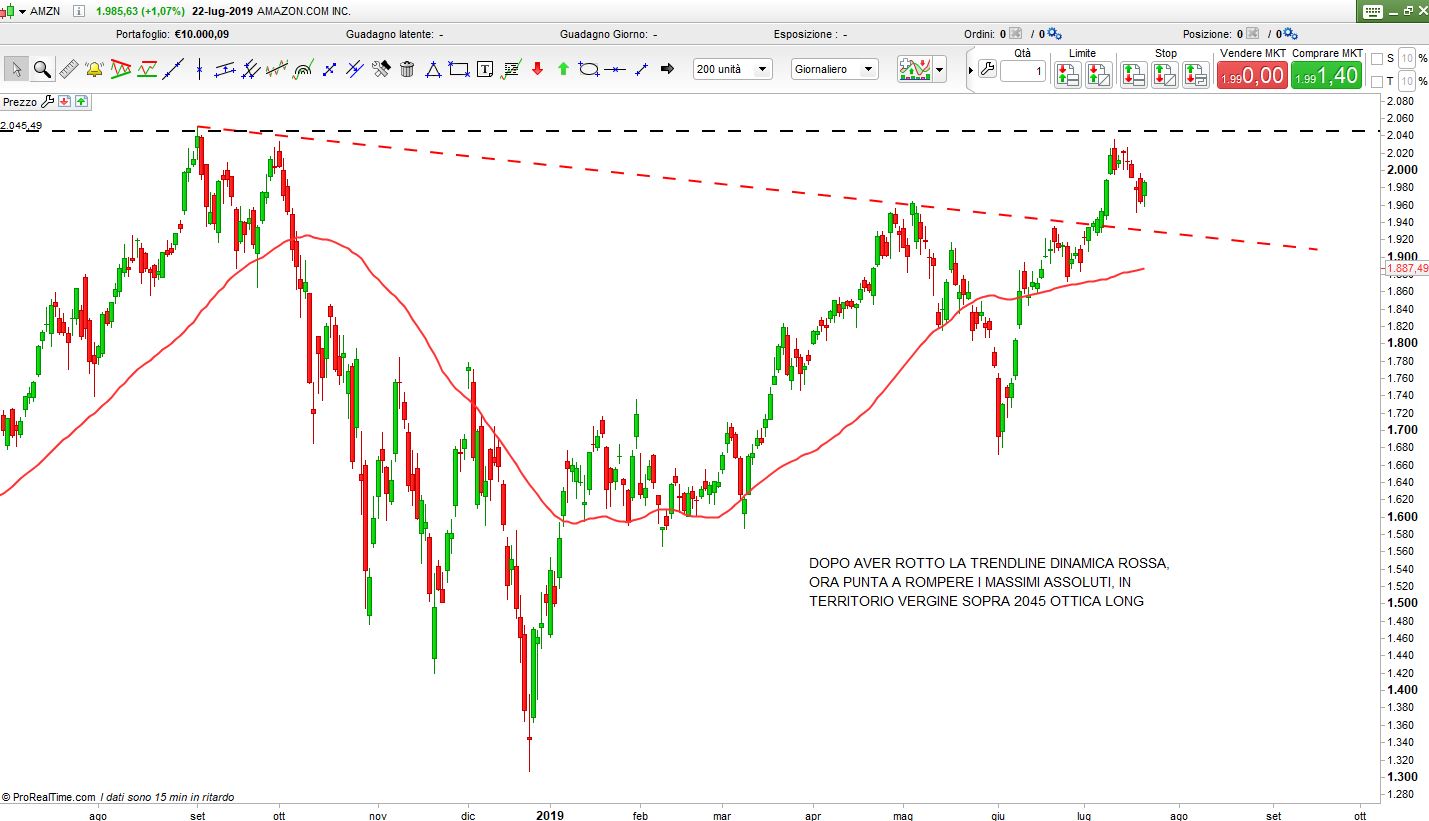Screen dimensions: 1429x821
Task: Open the hammer and wrench object settings
Action: click(381, 69)
